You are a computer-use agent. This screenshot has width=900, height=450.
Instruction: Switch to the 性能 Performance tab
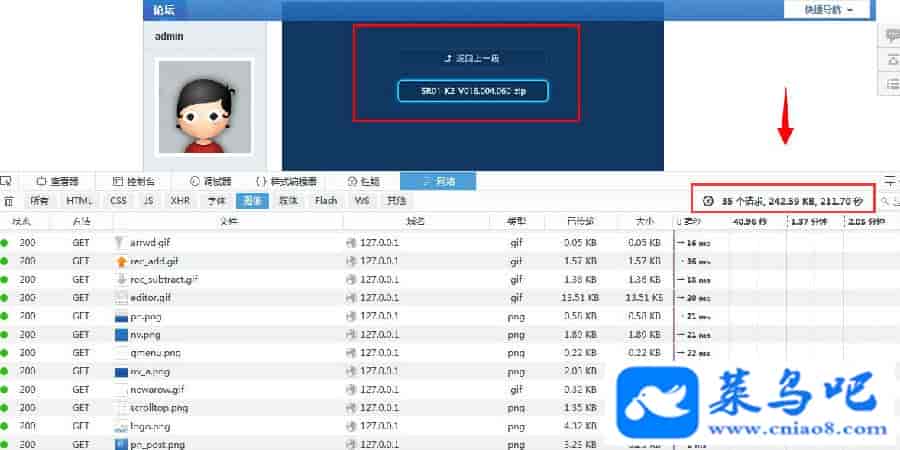(363, 181)
